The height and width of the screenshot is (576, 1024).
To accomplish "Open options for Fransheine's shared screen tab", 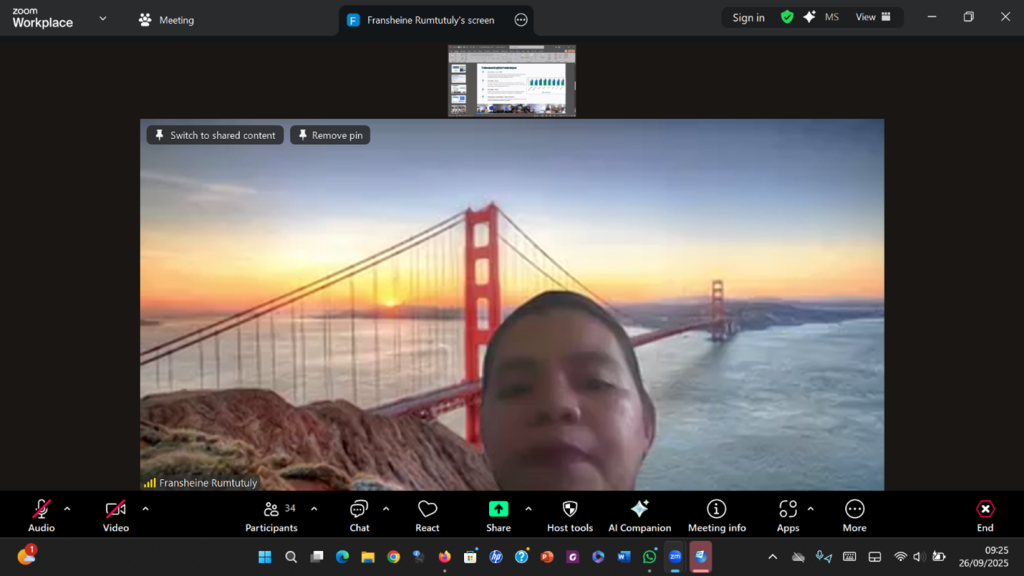I will click(x=520, y=20).
